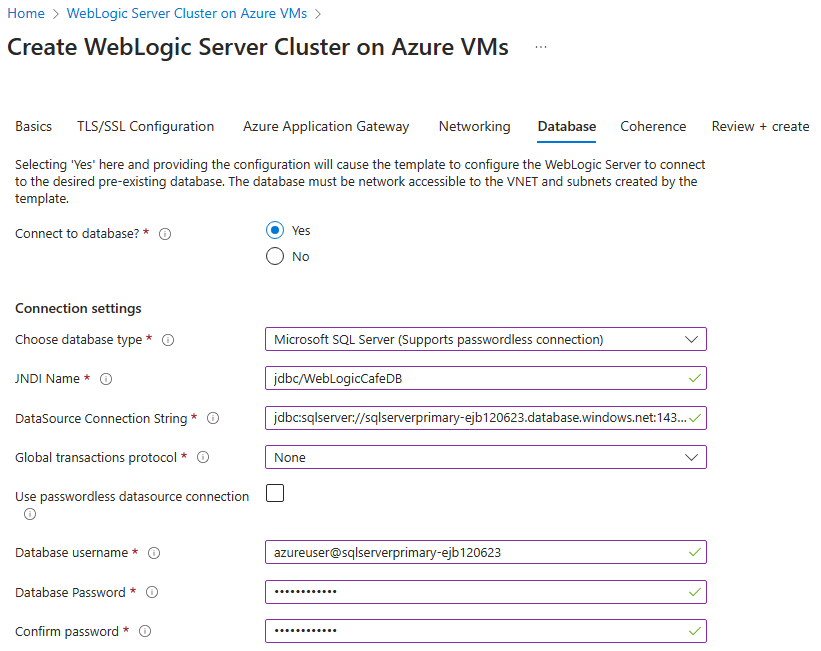This screenshot has height=651, width=821.
Task: Click the info icon beside Choose database type
Action: (x=168, y=340)
